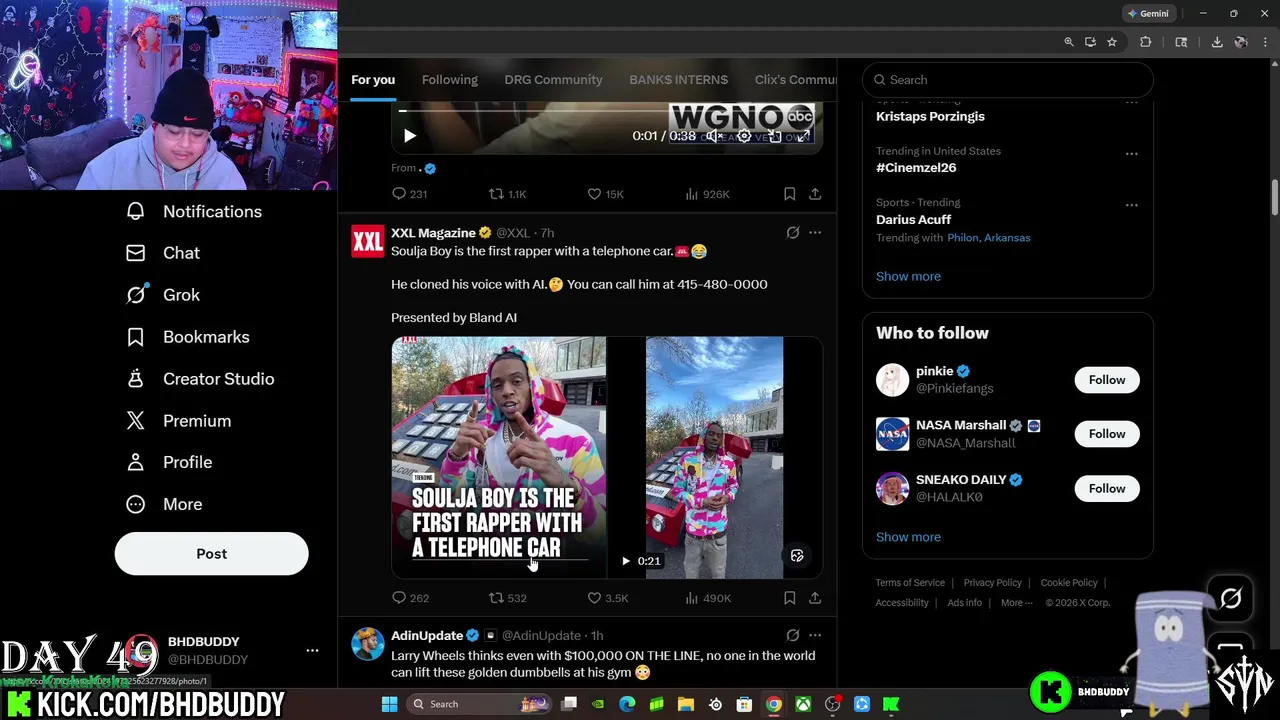Unmute the WGNO video
Viewport: 1280px width, 720px height.
pyautogui.click(x=713, y=136)
